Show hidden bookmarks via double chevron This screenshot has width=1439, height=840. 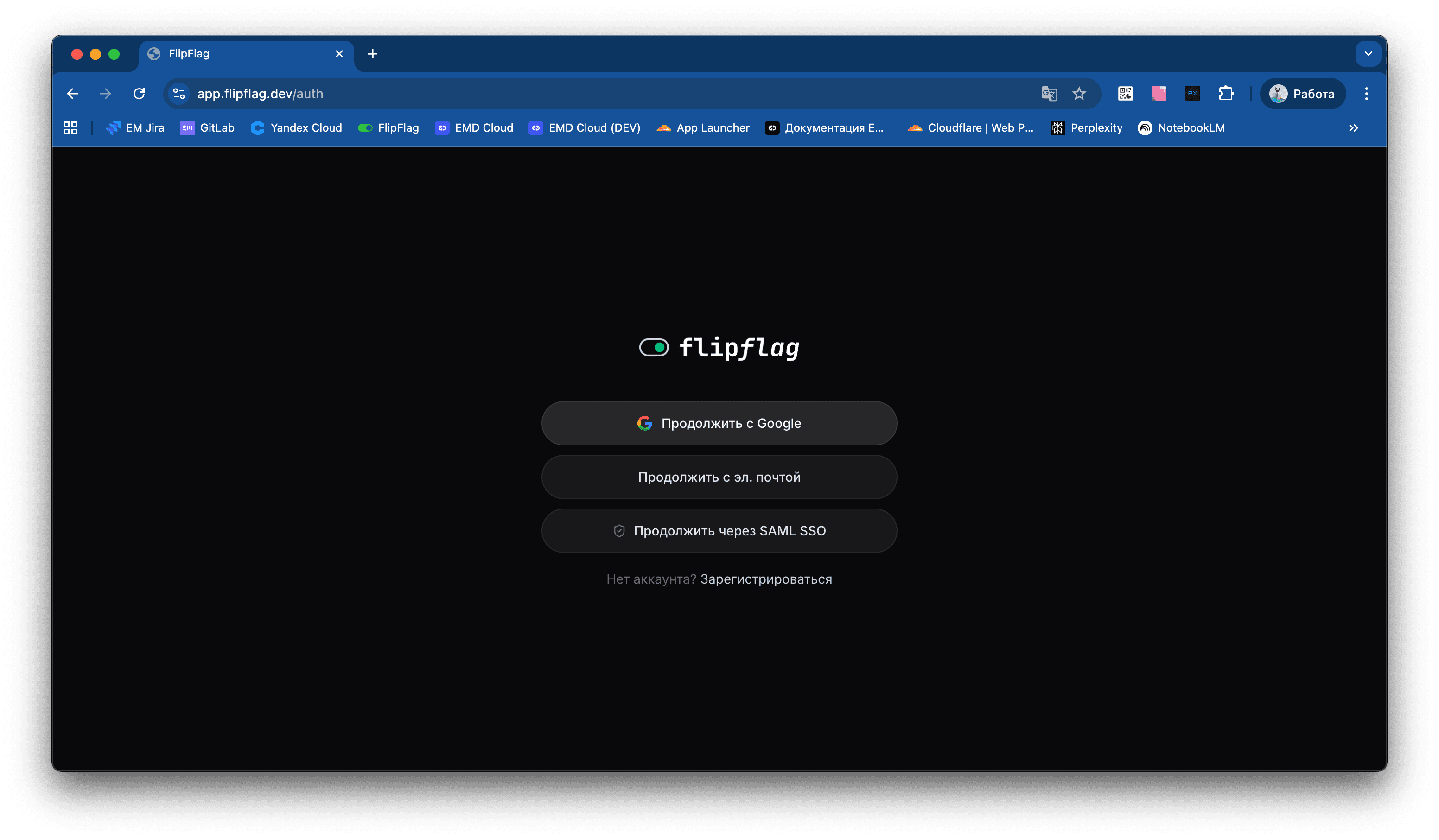coord(1353,128)
